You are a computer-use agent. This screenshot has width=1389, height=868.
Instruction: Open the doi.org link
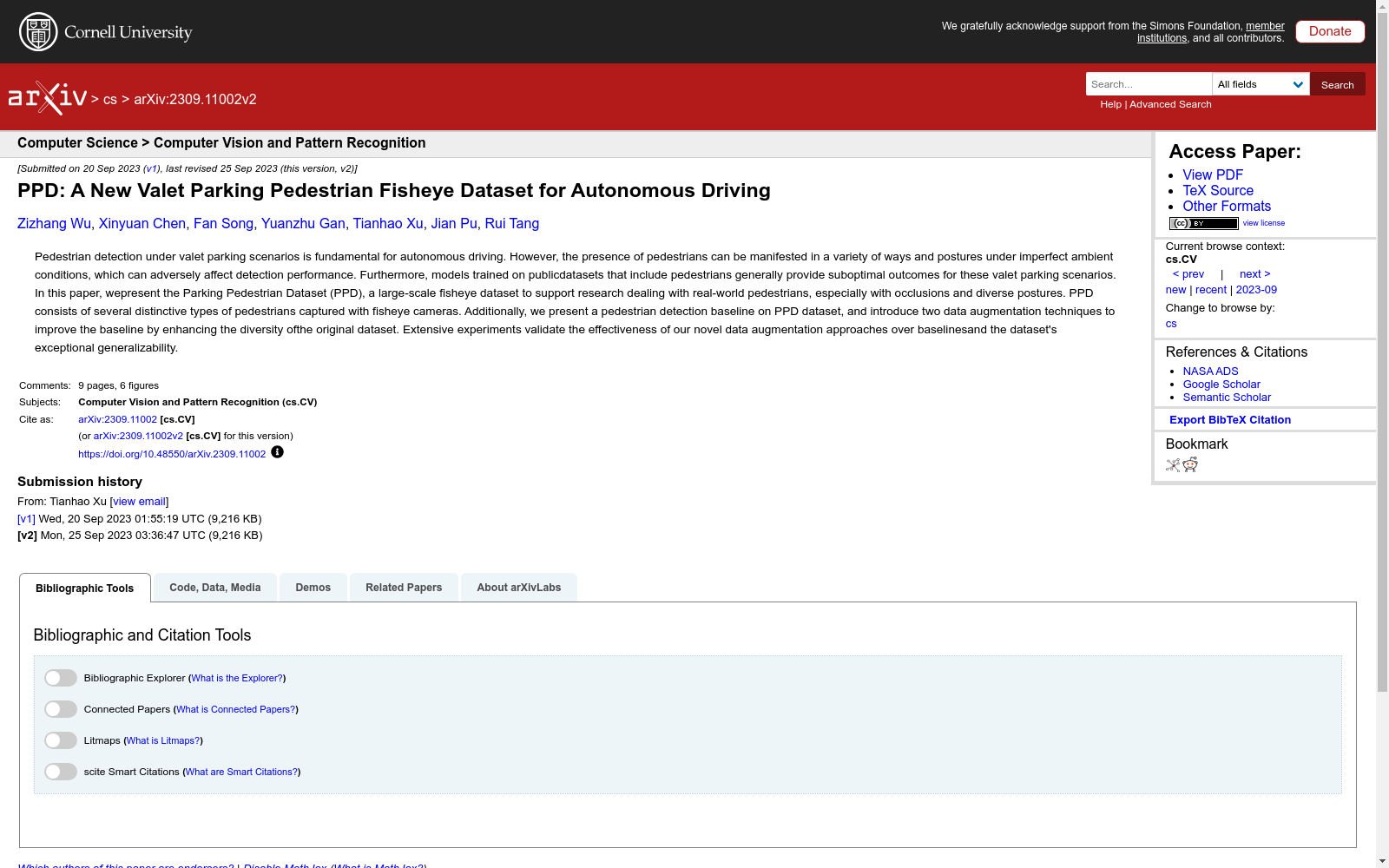coord(172,454)
